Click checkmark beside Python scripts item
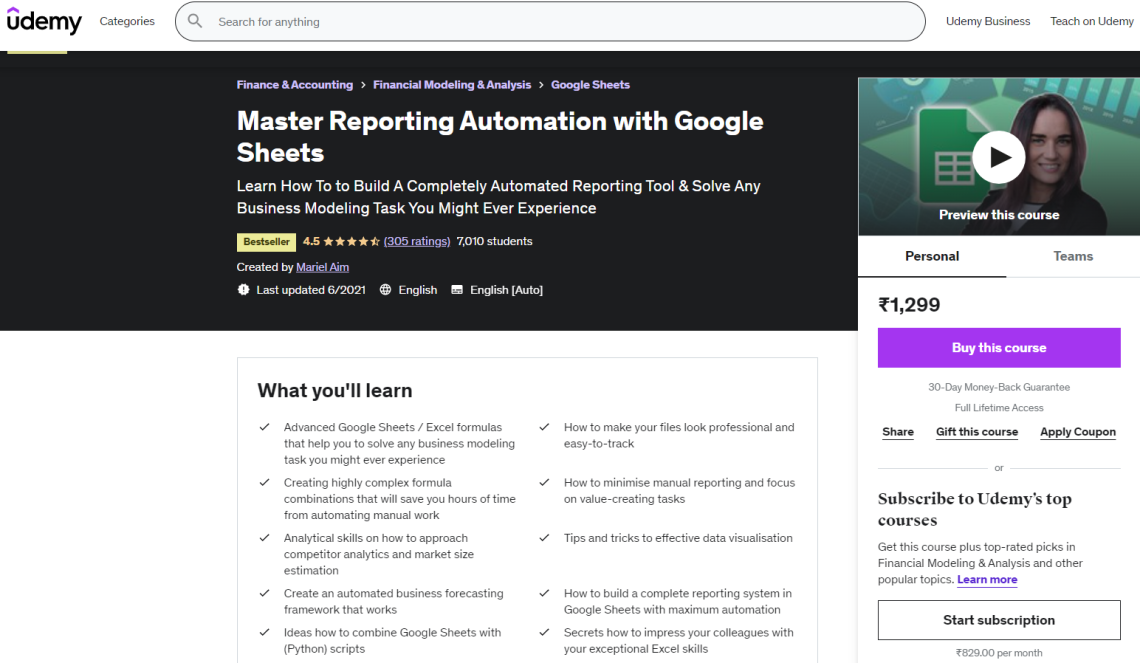Image resolution: width=1140 pixels, height=663 pixels. coord(265,632)
